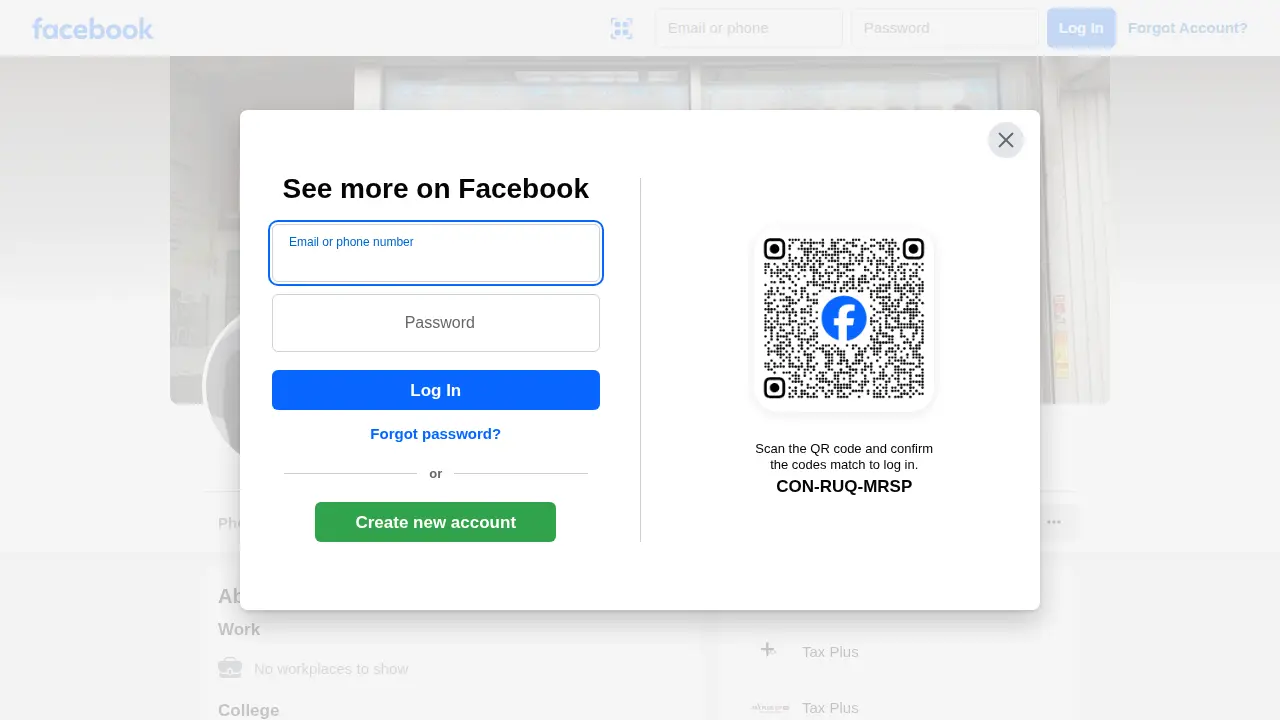Click the profile picture thumbnail
This screenshot has width=1280, height=720.
click(222, 385)
